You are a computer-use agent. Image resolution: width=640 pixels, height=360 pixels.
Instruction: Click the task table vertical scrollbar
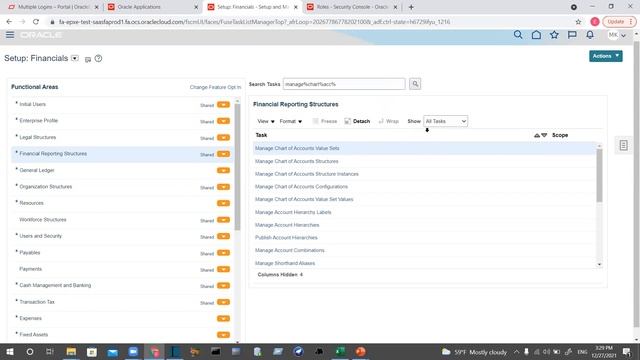coord(599,176)
